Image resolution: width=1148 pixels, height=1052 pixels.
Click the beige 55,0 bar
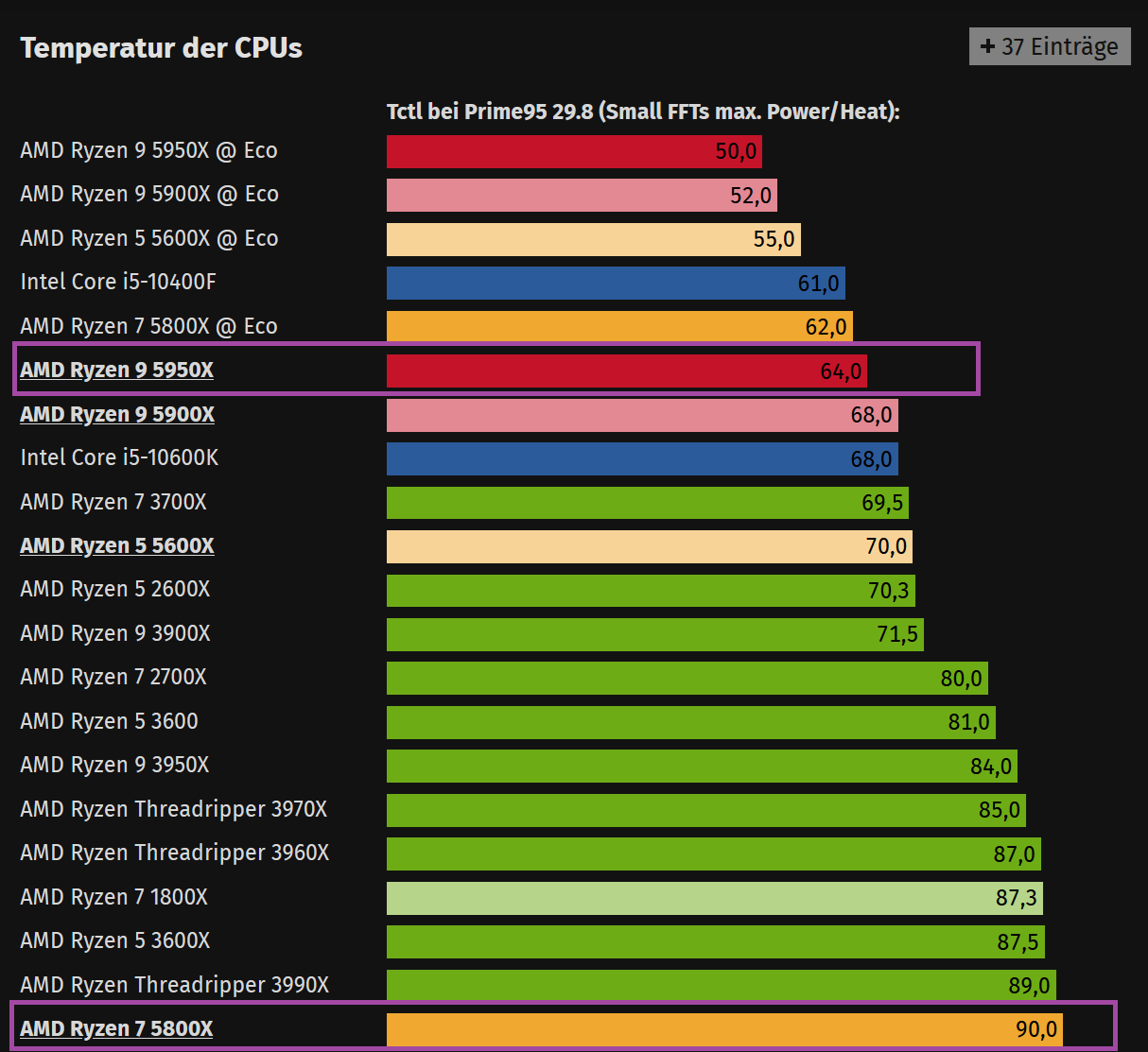click(594, 239)
